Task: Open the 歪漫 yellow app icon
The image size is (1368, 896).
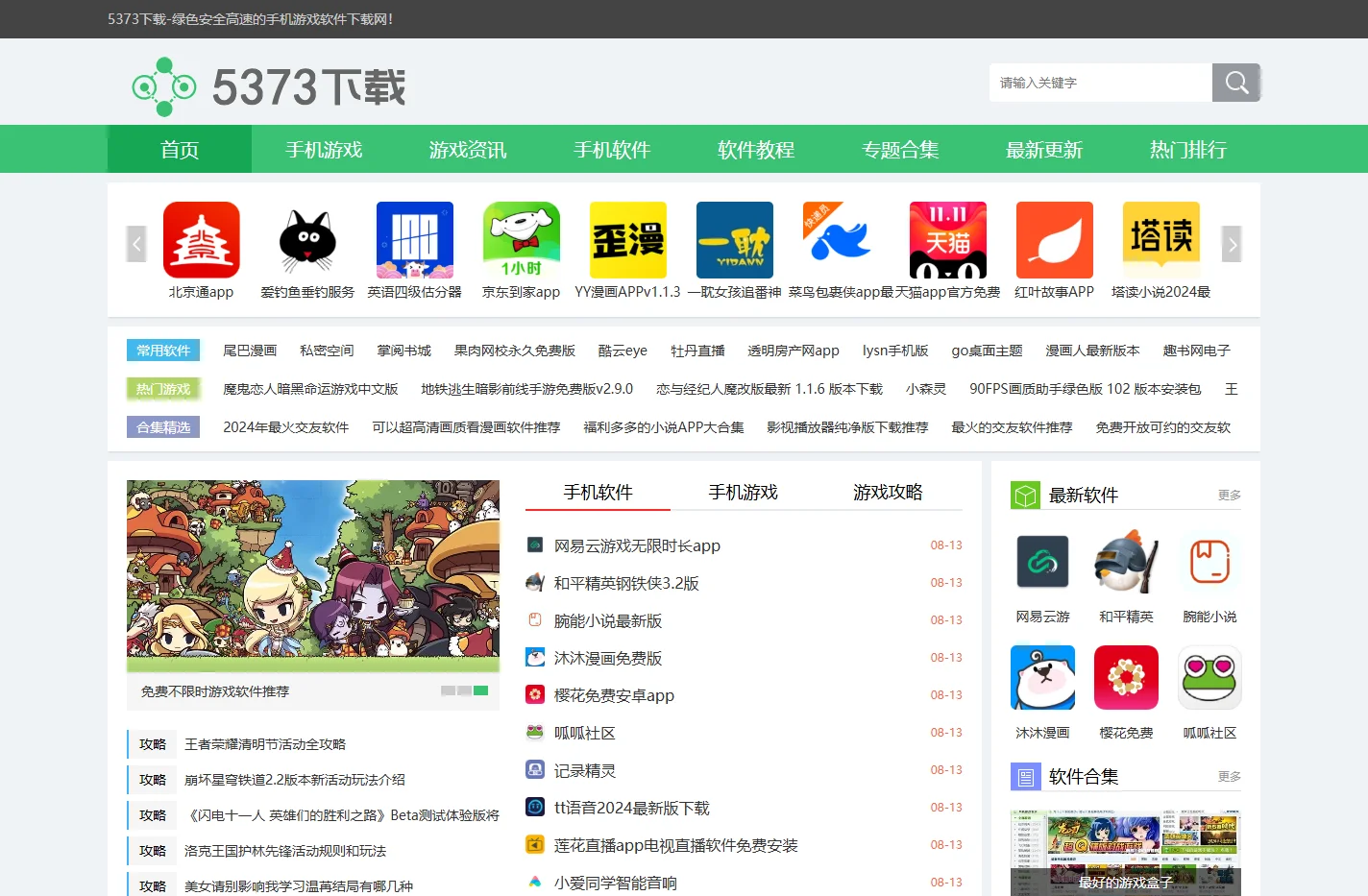Action: tap(627, 240)
